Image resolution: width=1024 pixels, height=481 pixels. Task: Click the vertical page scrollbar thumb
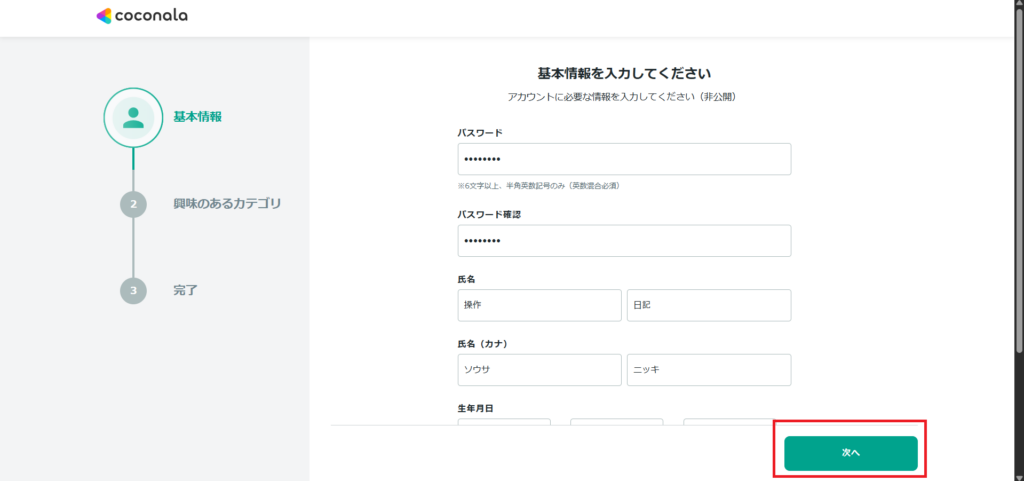(x=1018, y=180)
